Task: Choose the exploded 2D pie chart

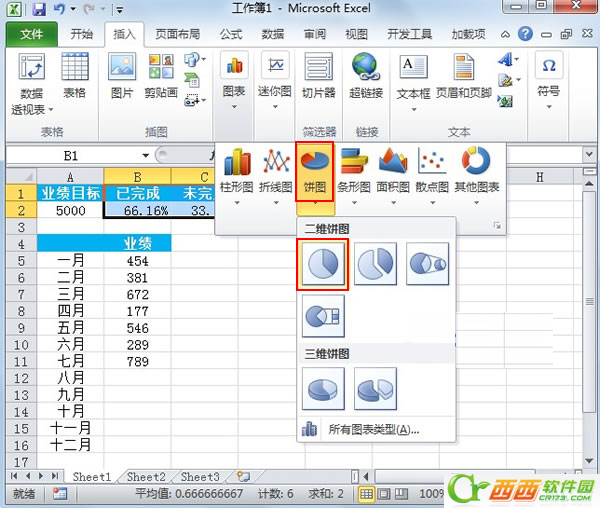Action: 376,265
